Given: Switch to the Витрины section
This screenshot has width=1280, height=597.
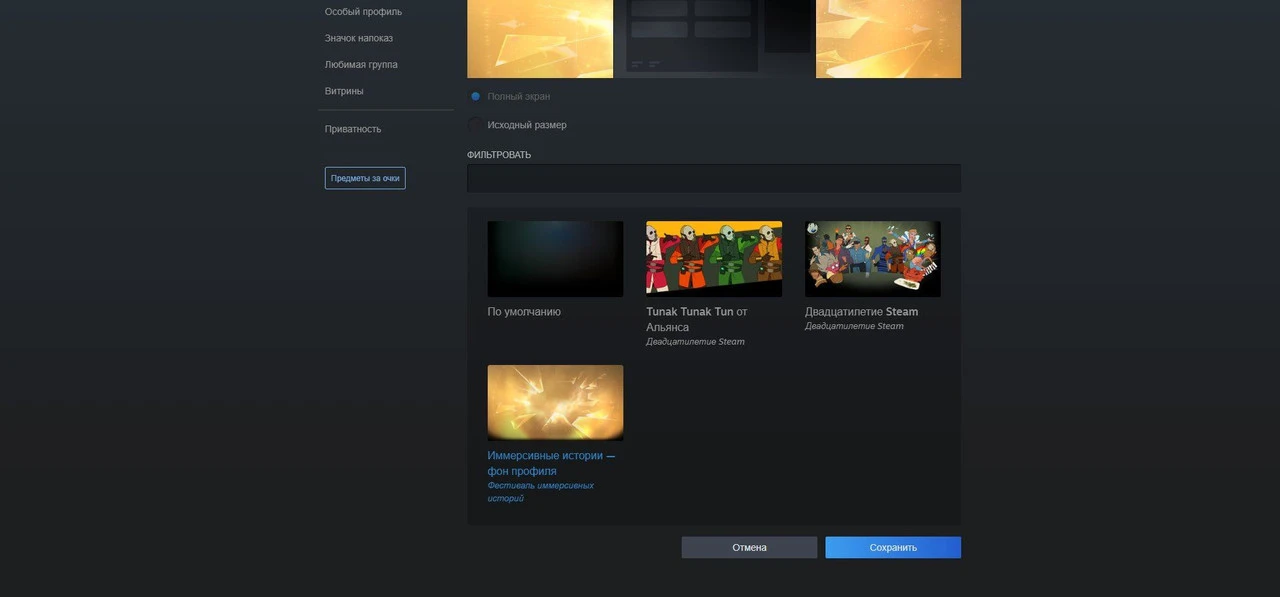Looking at the screenshot, I should [344, 91].
